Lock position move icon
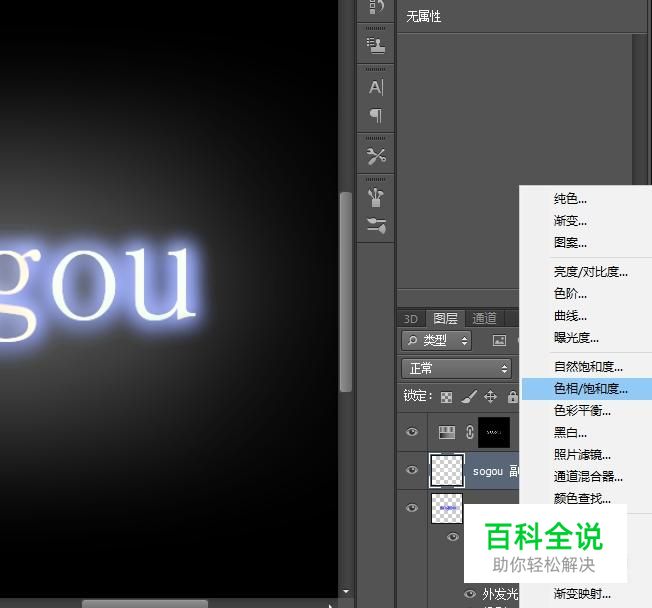Screen dimensions: 652x608 point(491,397)
